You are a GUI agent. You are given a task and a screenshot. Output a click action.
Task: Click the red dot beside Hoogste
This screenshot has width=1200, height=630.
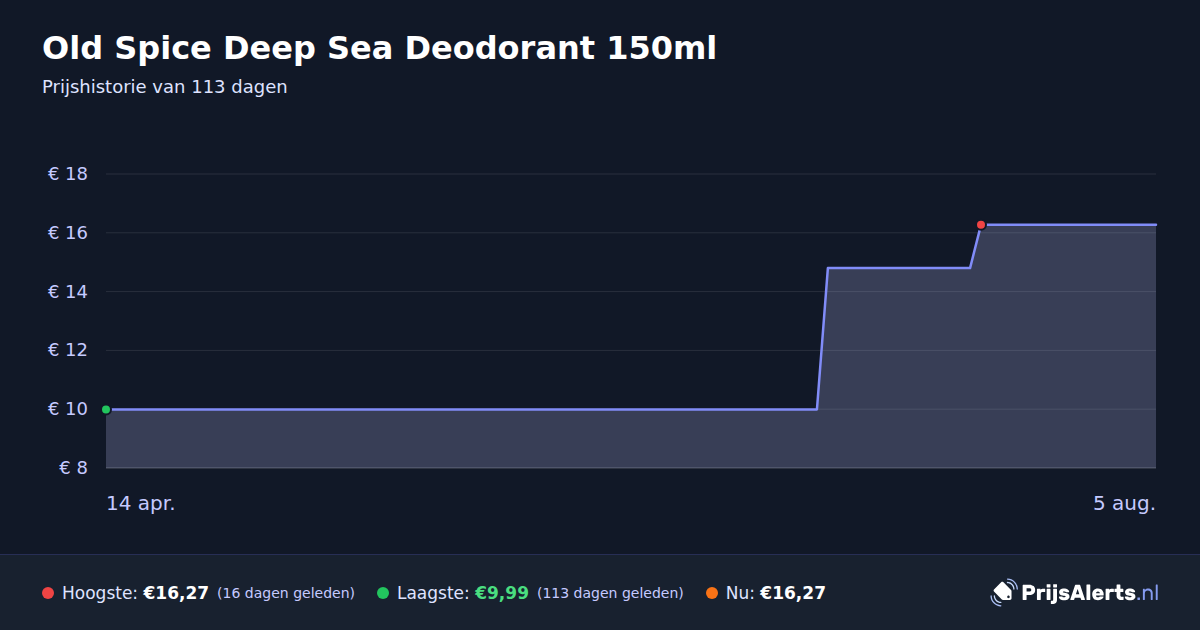[x=48, y=593]
